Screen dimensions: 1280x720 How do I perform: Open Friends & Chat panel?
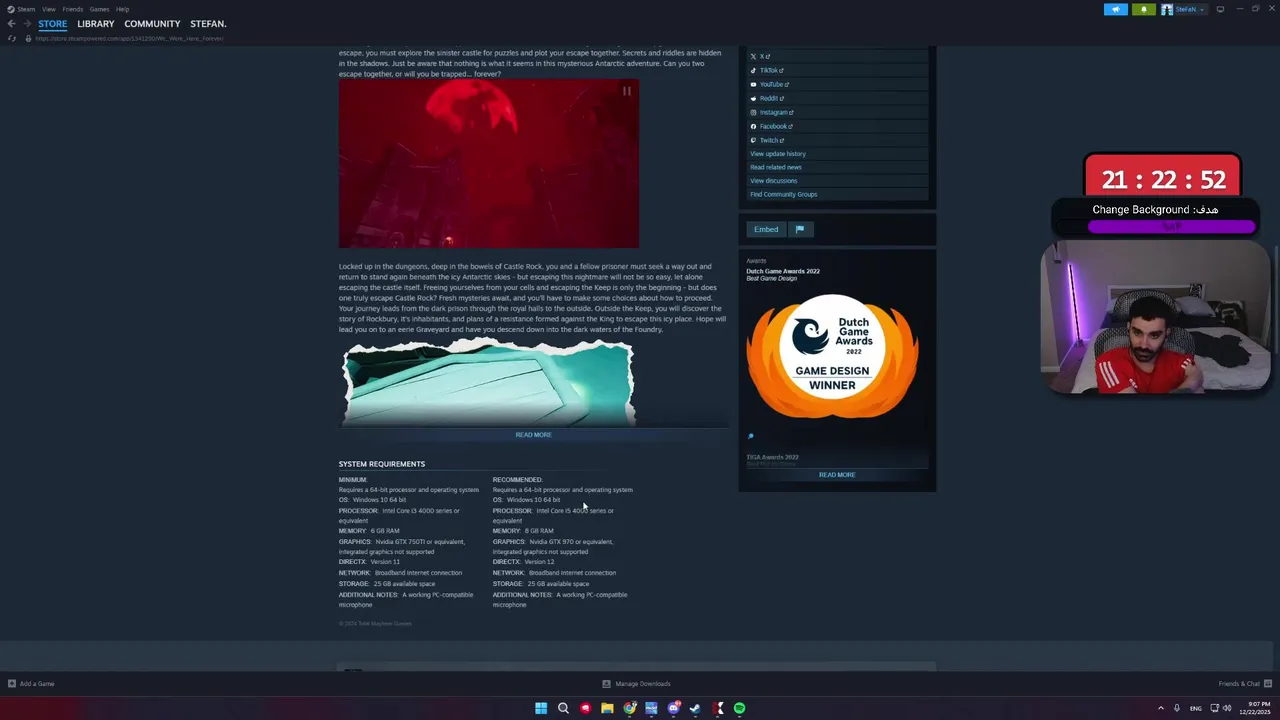[1244, 684]
